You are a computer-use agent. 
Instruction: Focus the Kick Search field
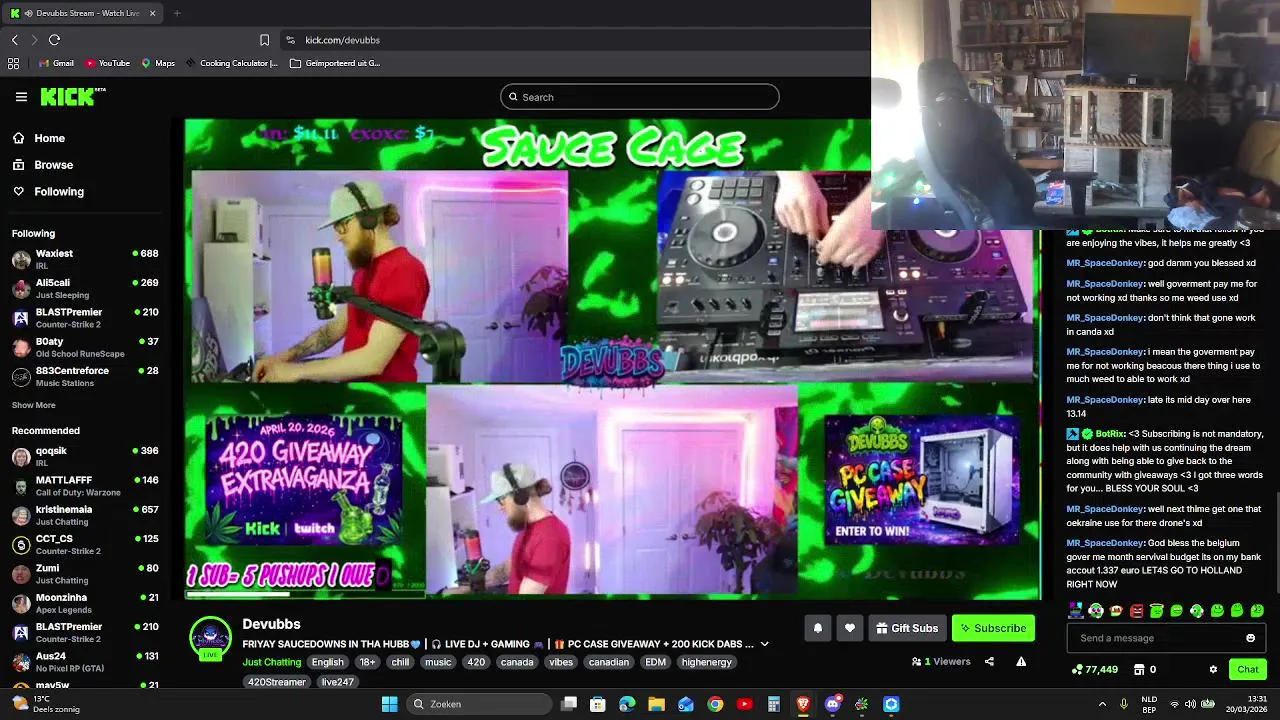click(640, 97)
